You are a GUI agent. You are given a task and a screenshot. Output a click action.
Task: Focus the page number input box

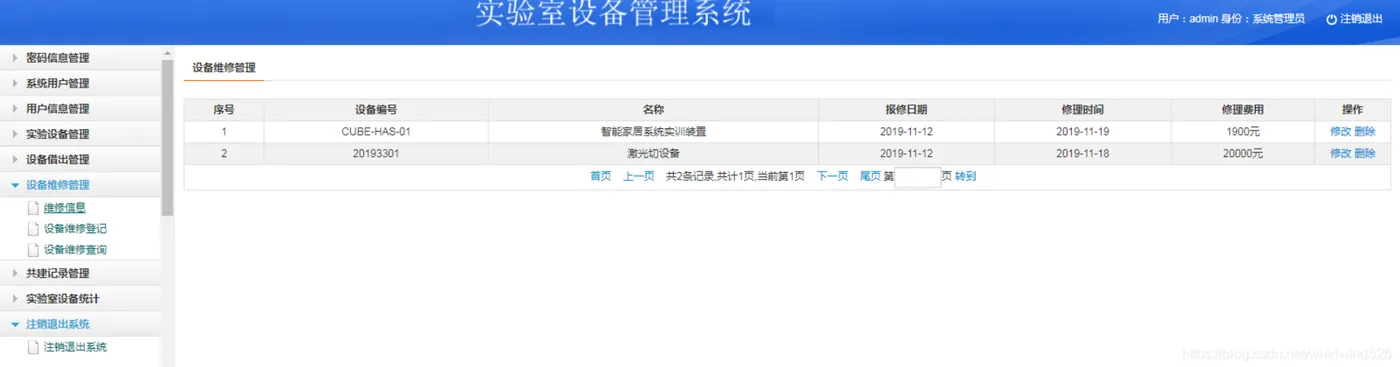click(x=917, y=177)
